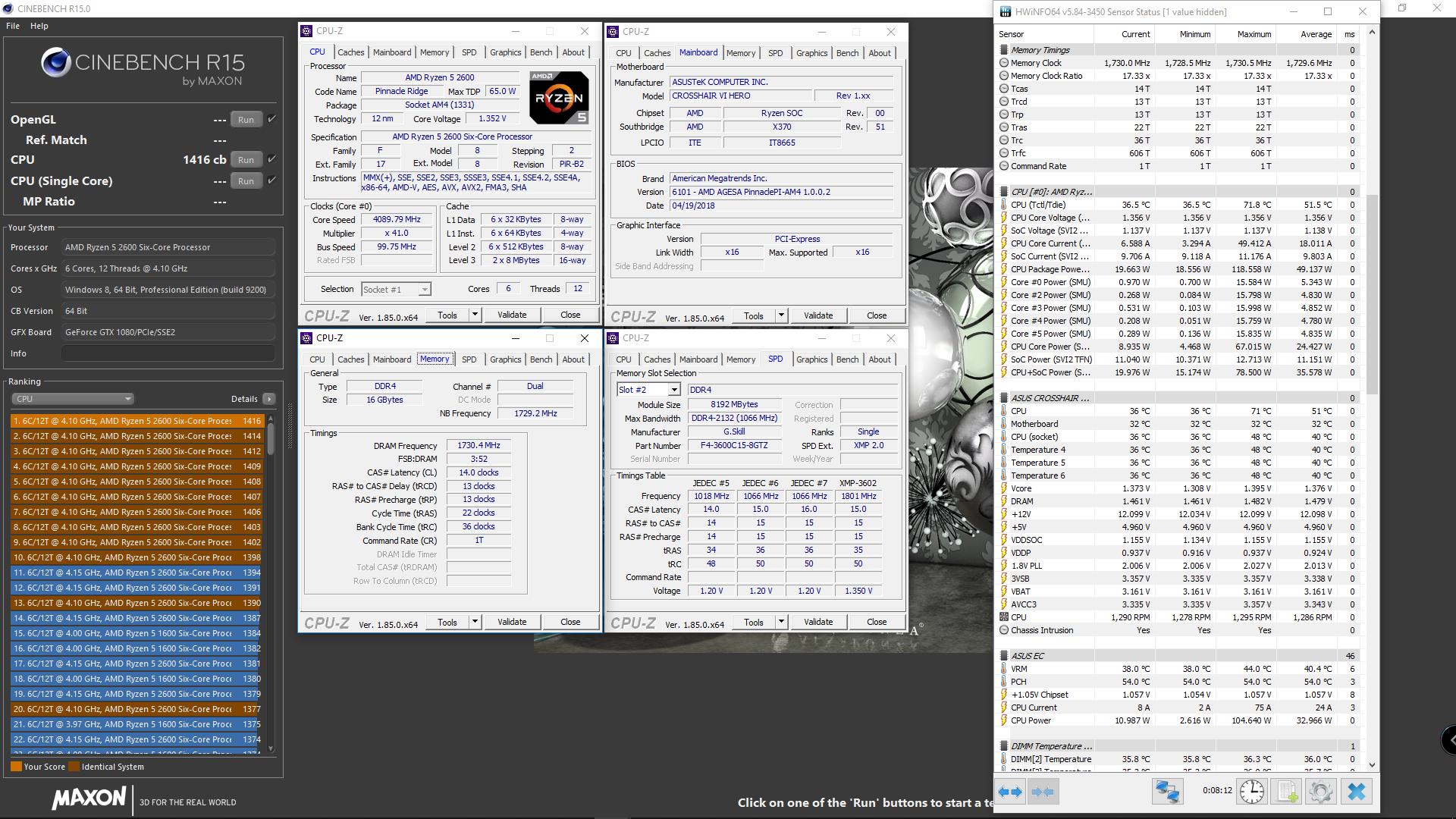Click CPU-Z title icon of Mainboard window

pyautogui.click(x=613, y=32)
